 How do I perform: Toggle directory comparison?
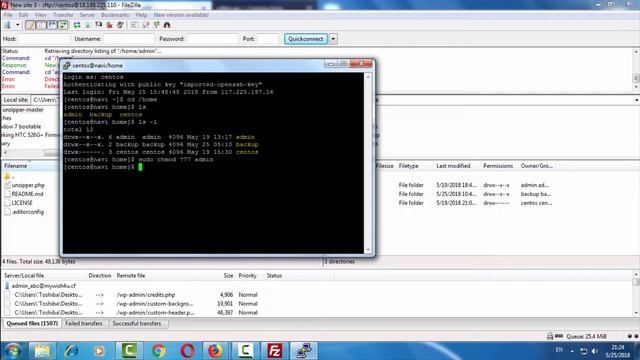[x=146, y=25]
